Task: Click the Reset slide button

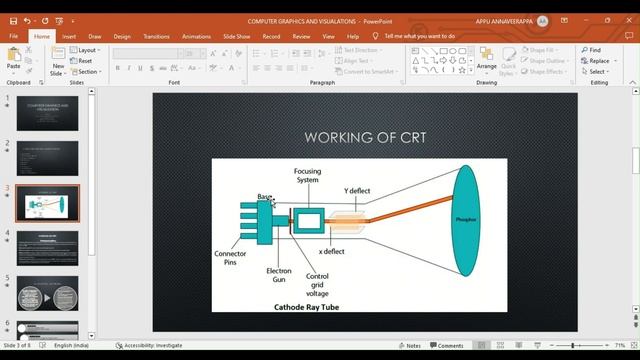Action: 81,61
